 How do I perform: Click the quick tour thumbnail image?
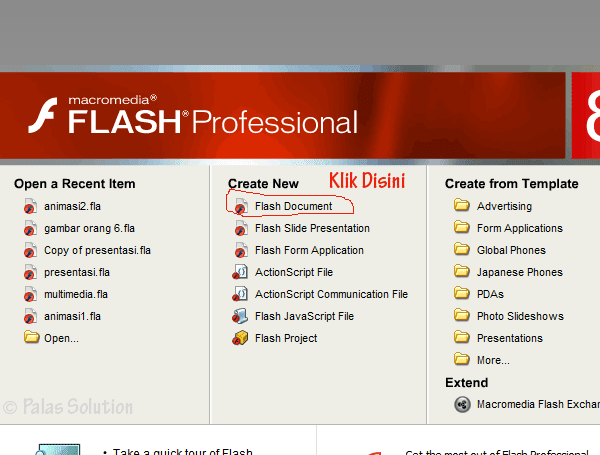(58, 450)
